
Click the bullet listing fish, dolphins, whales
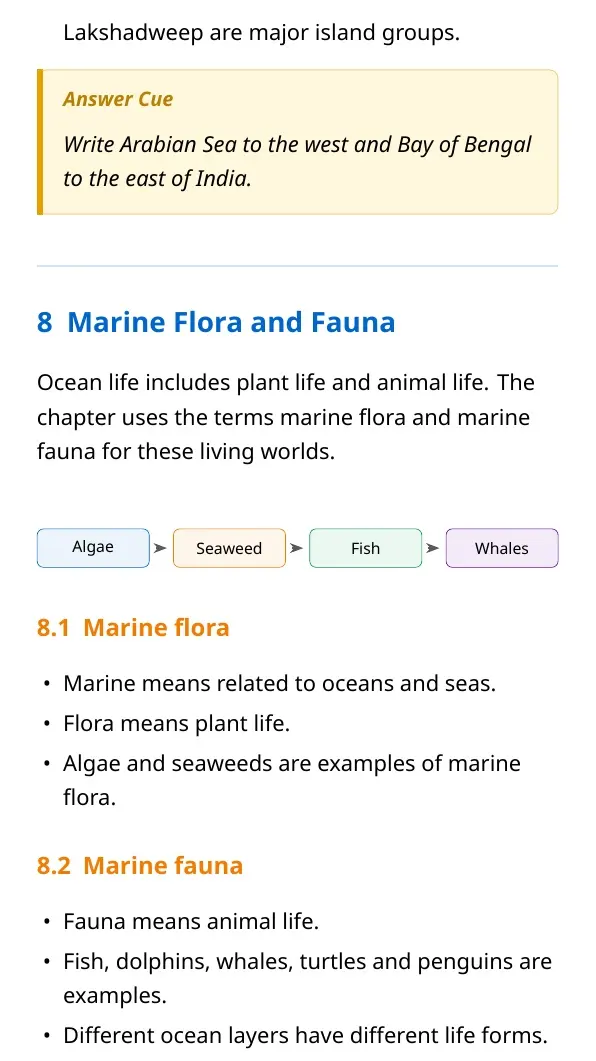[x=308, y=978]
